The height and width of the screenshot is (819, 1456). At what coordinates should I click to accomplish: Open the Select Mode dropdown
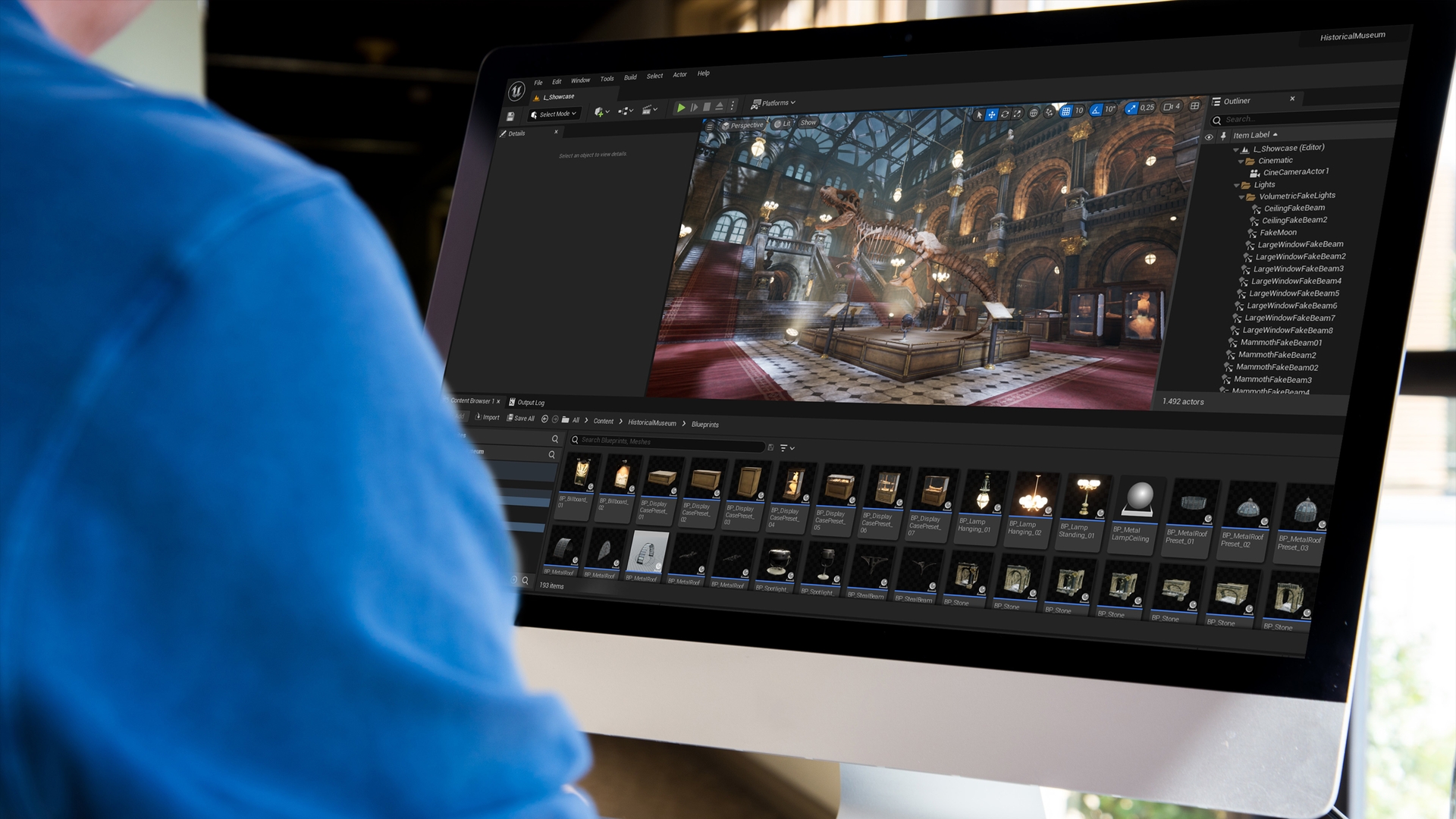click(555, 114)
